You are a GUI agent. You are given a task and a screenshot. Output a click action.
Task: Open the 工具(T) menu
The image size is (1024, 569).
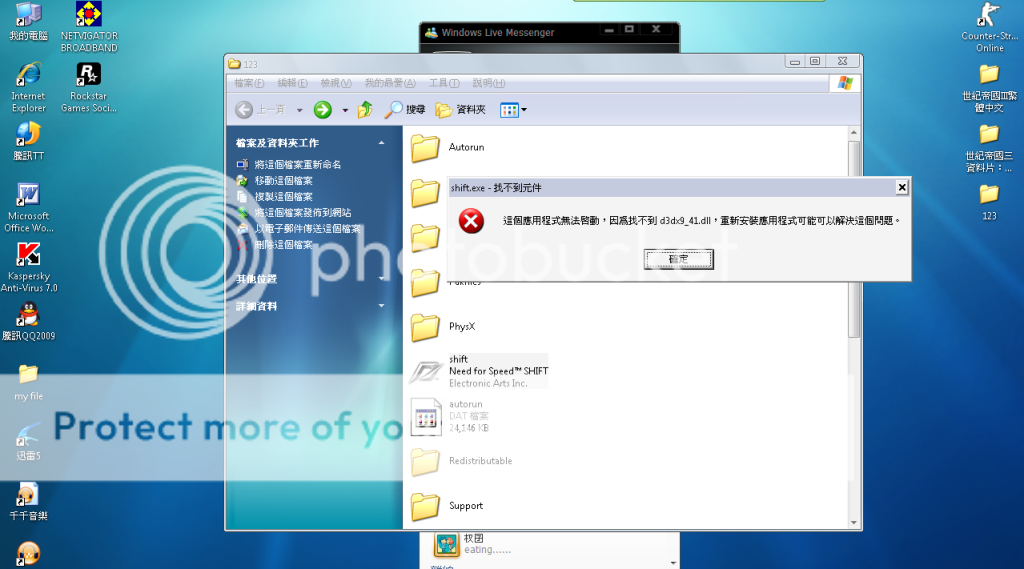tap(443, 83)
